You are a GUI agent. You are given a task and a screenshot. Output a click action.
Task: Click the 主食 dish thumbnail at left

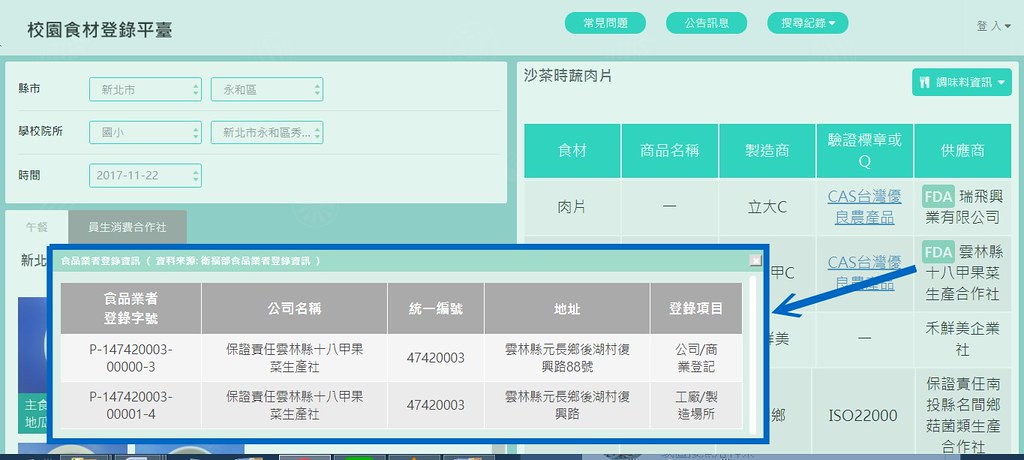point(34,366)
